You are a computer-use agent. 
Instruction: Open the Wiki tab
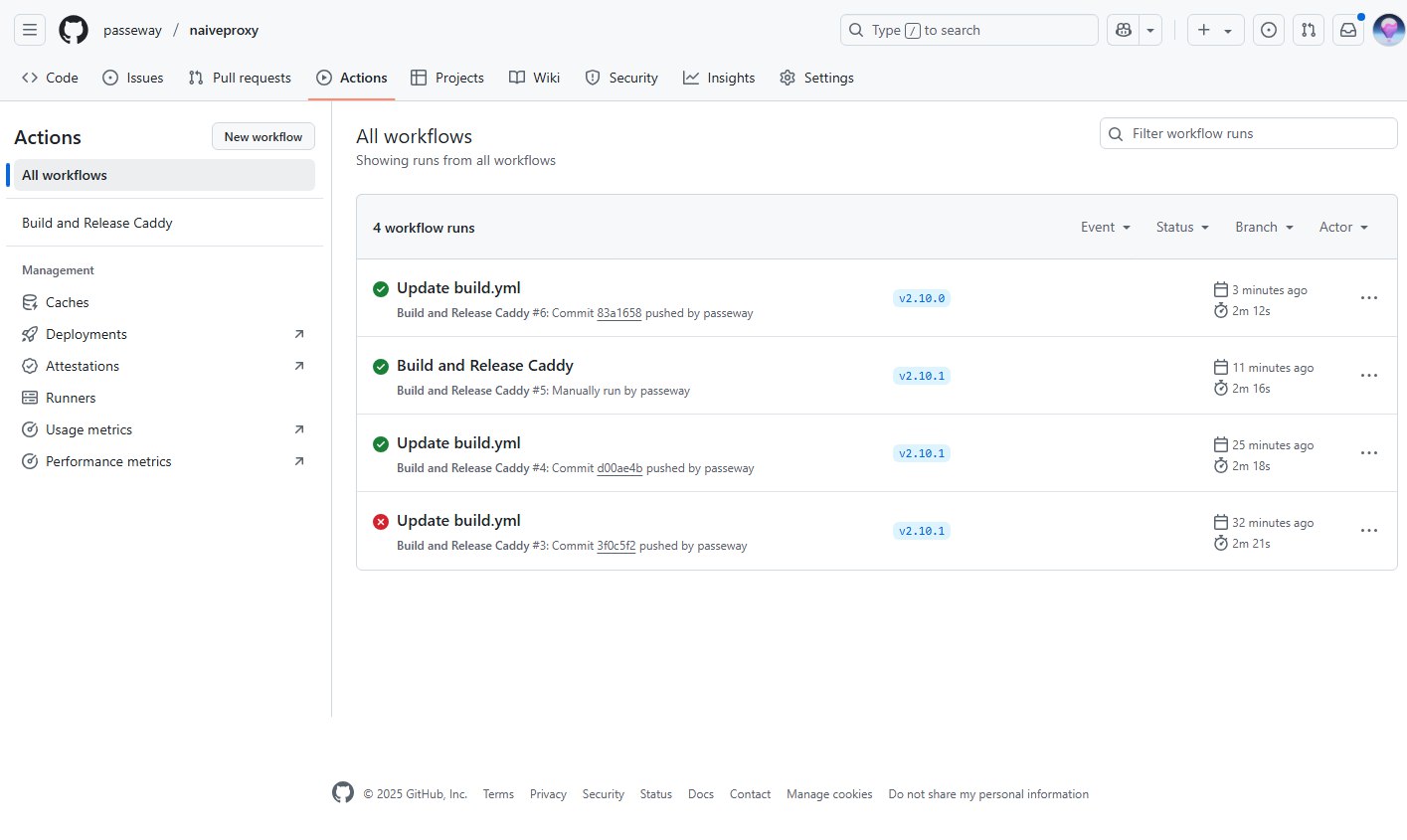(x=534, y=78)
